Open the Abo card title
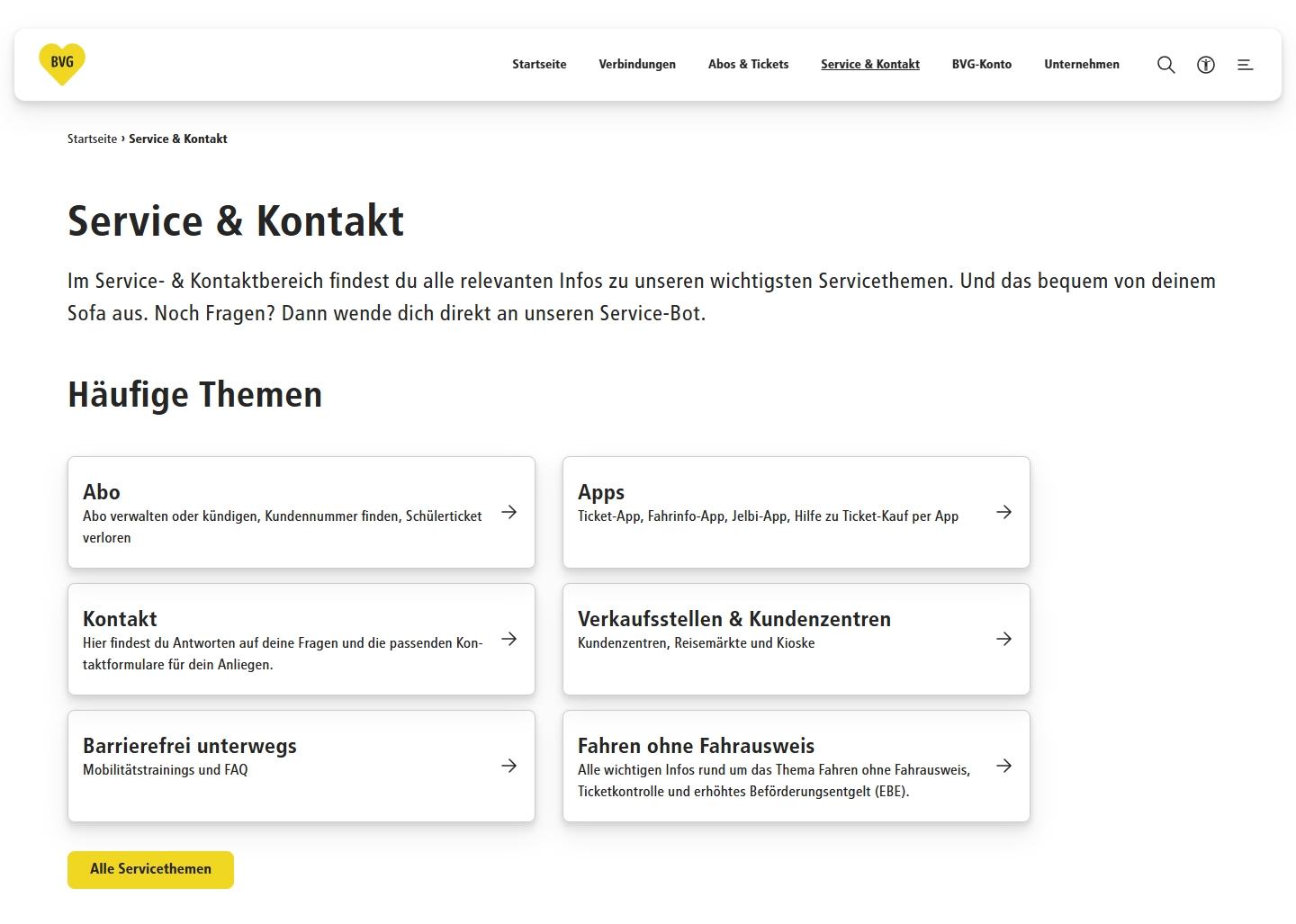 point(102,492)
